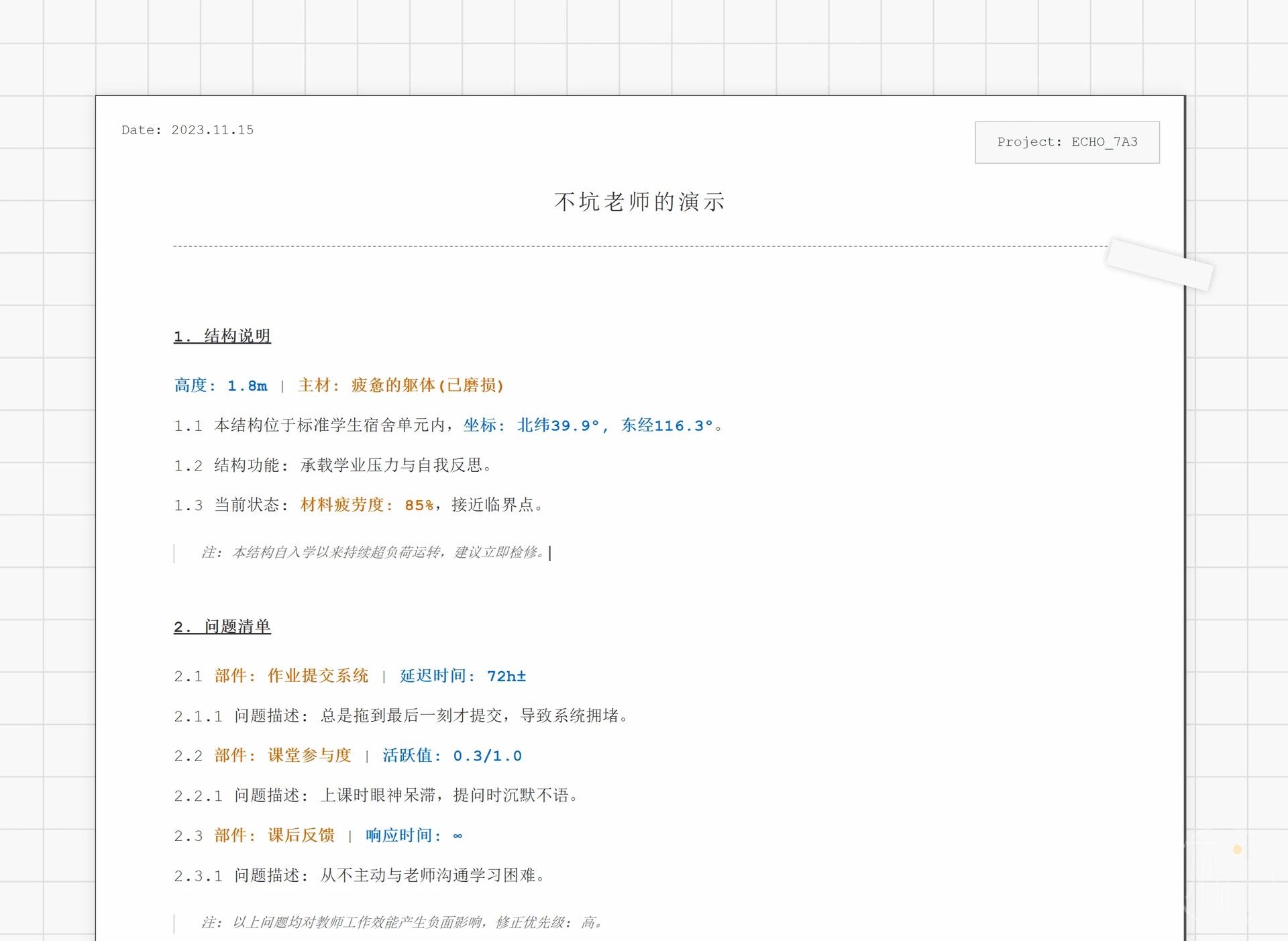The image size is (1288, 941).
Task: Click orange 部件: 作业提交系统 text
Action: (x=291, y=676)
